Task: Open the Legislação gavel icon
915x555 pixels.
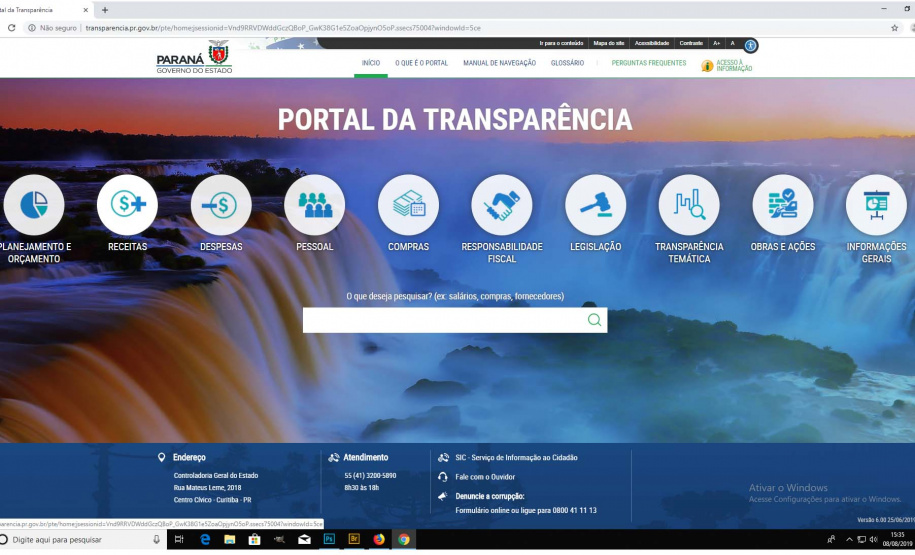Action: click(596, 205)
